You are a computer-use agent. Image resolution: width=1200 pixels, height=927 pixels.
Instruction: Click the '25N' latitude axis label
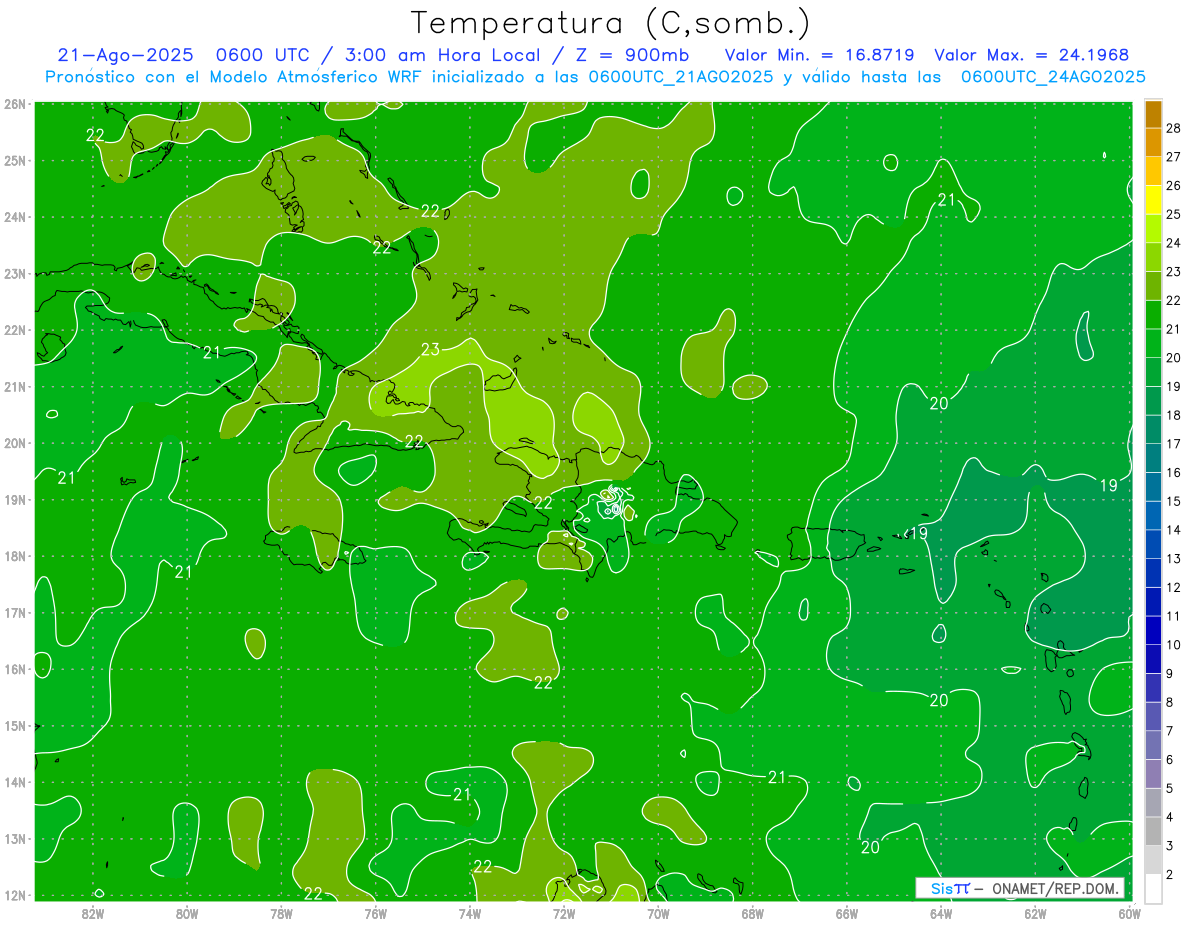[15, 160]
